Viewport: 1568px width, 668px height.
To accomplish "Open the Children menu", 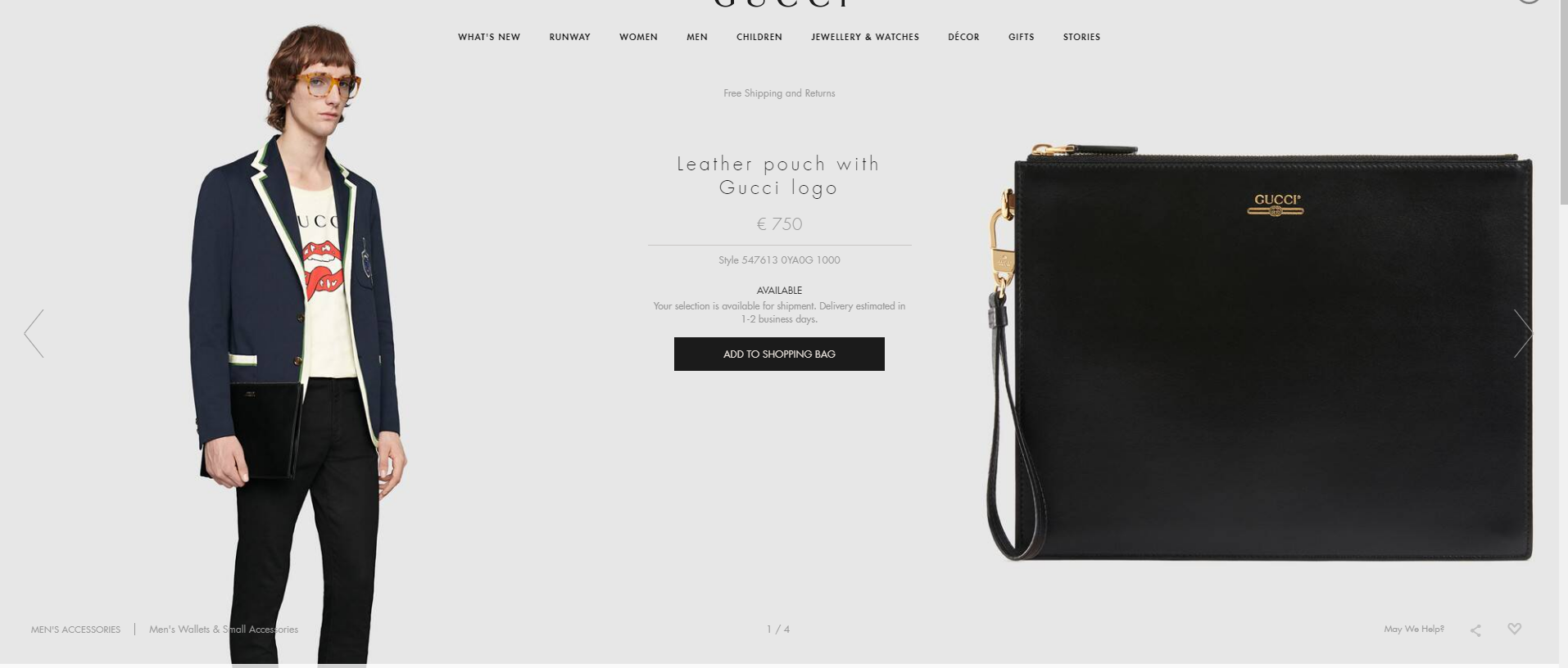I will 759,37.
